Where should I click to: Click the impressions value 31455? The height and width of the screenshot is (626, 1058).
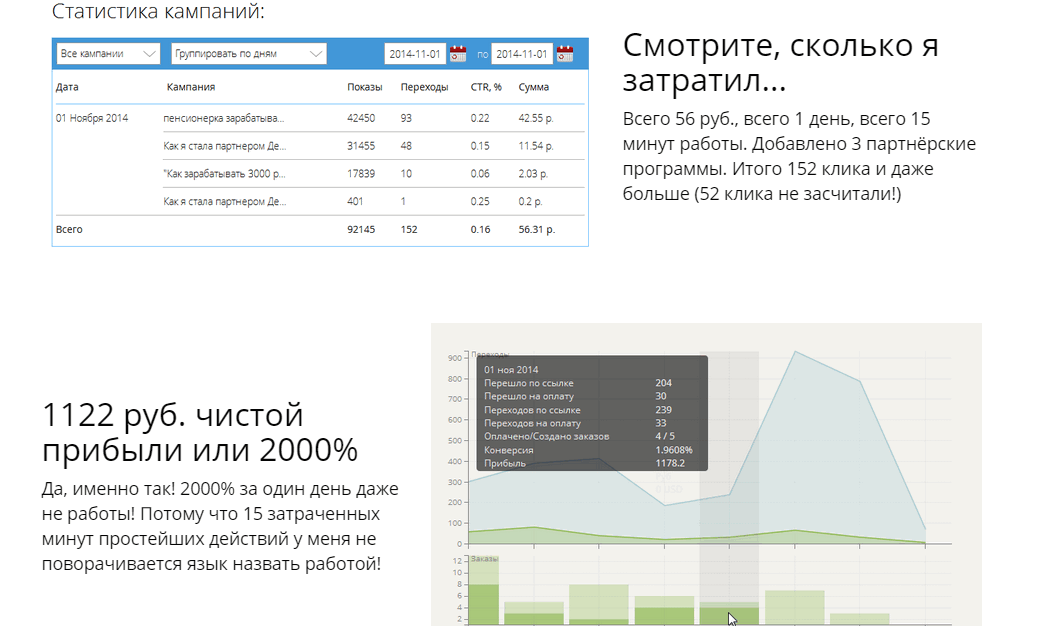361,146
